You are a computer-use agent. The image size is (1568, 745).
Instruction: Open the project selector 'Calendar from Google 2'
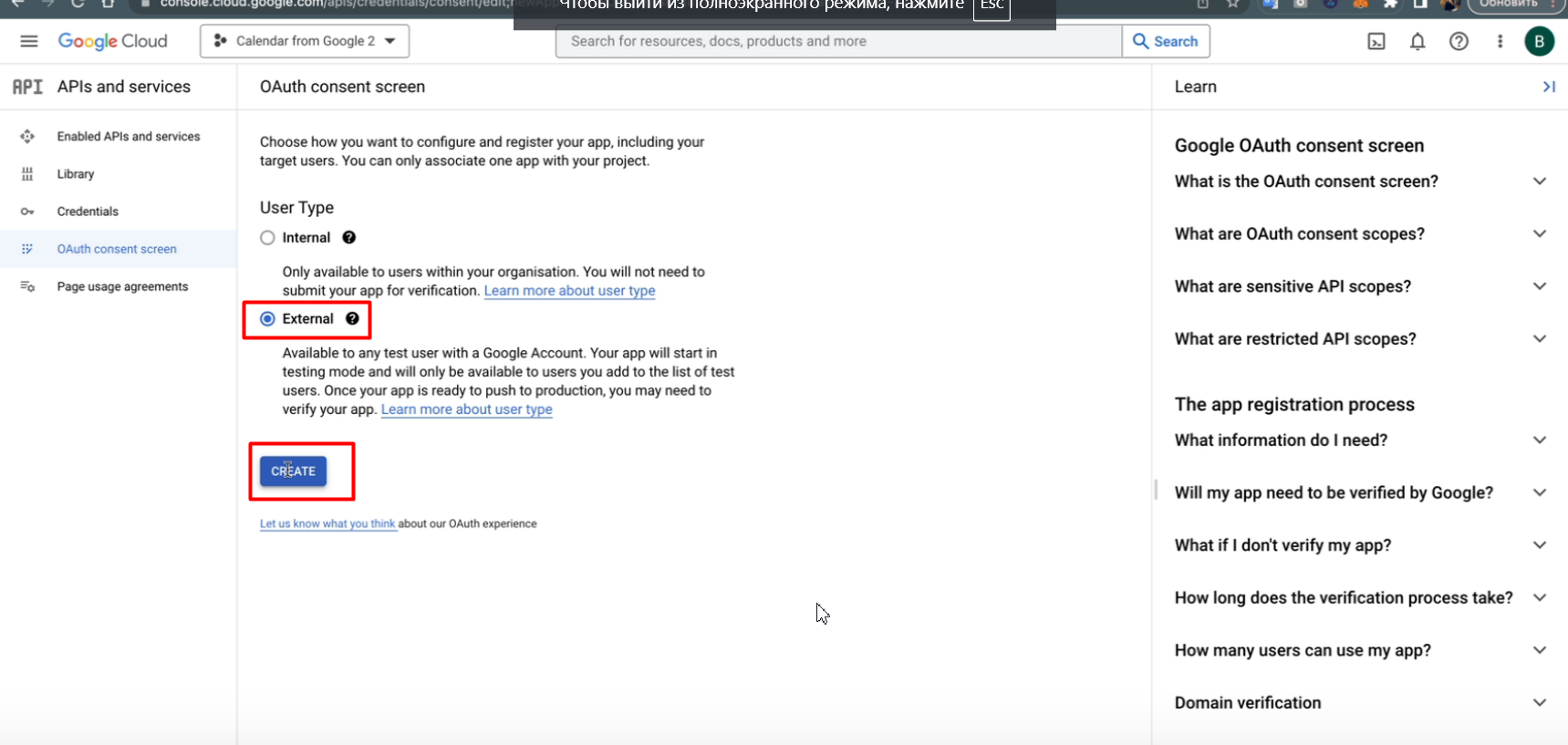(x=305, y=41)
